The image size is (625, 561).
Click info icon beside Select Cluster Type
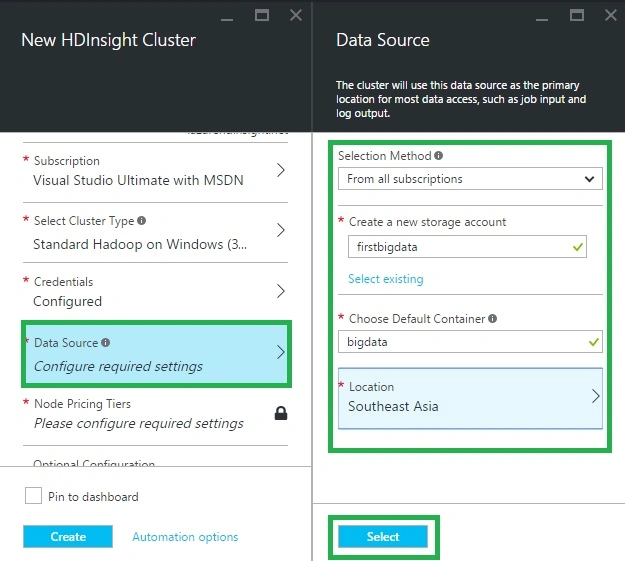click(142, 220)
